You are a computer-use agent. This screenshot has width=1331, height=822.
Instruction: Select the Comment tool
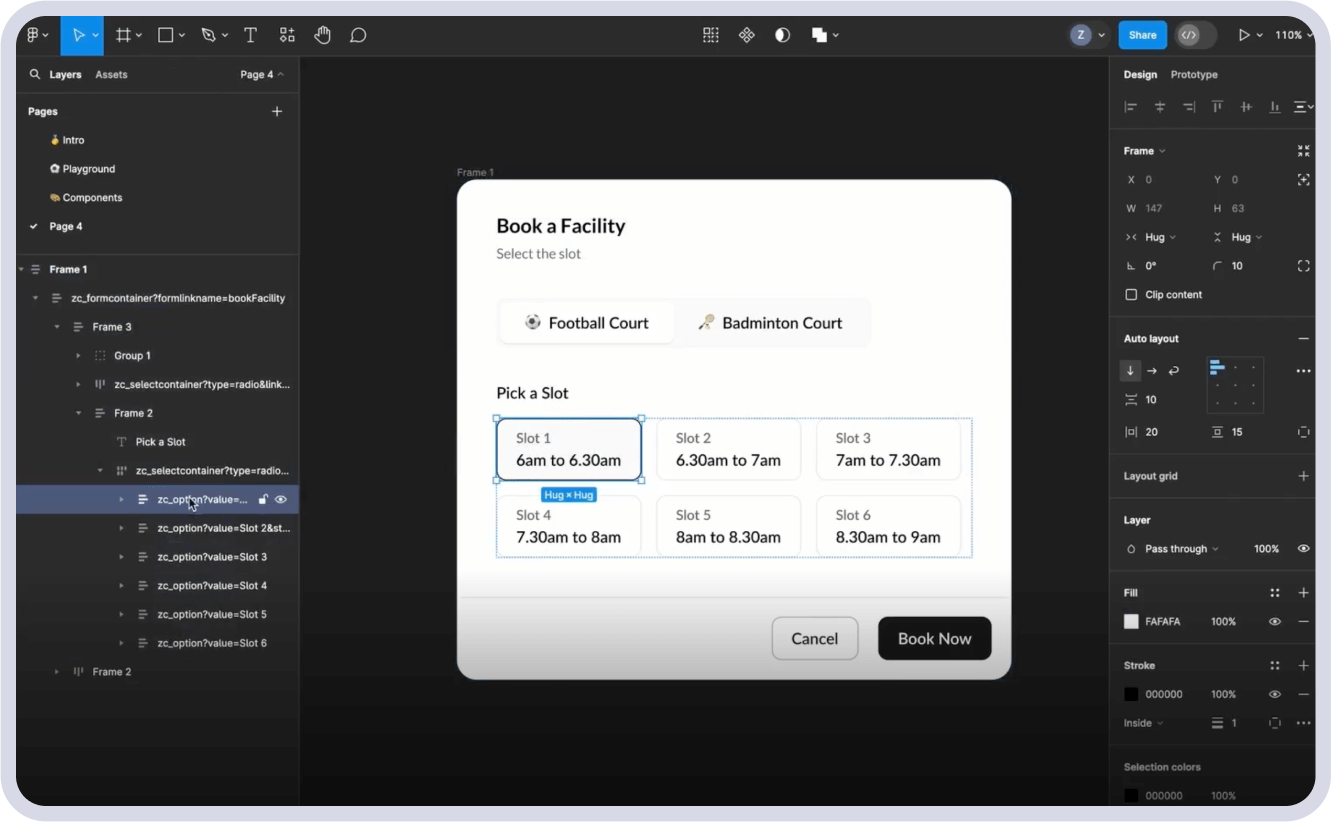pyautogui.click(x=358, y=35)
